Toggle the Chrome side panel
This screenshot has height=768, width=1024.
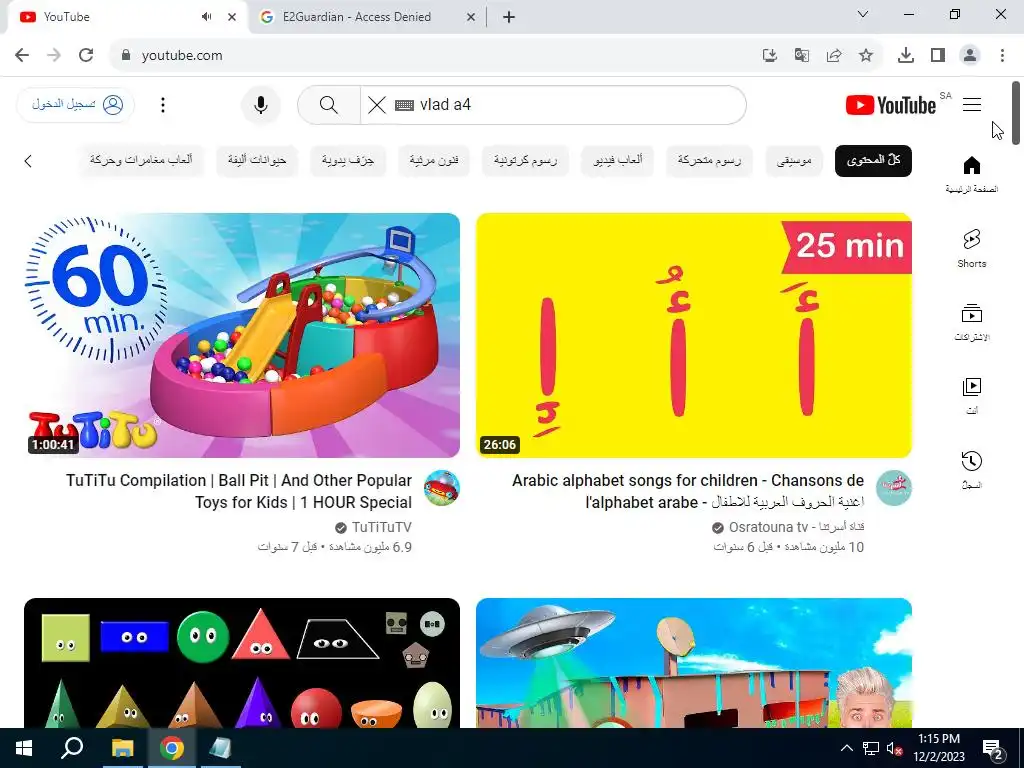(938, 56)
